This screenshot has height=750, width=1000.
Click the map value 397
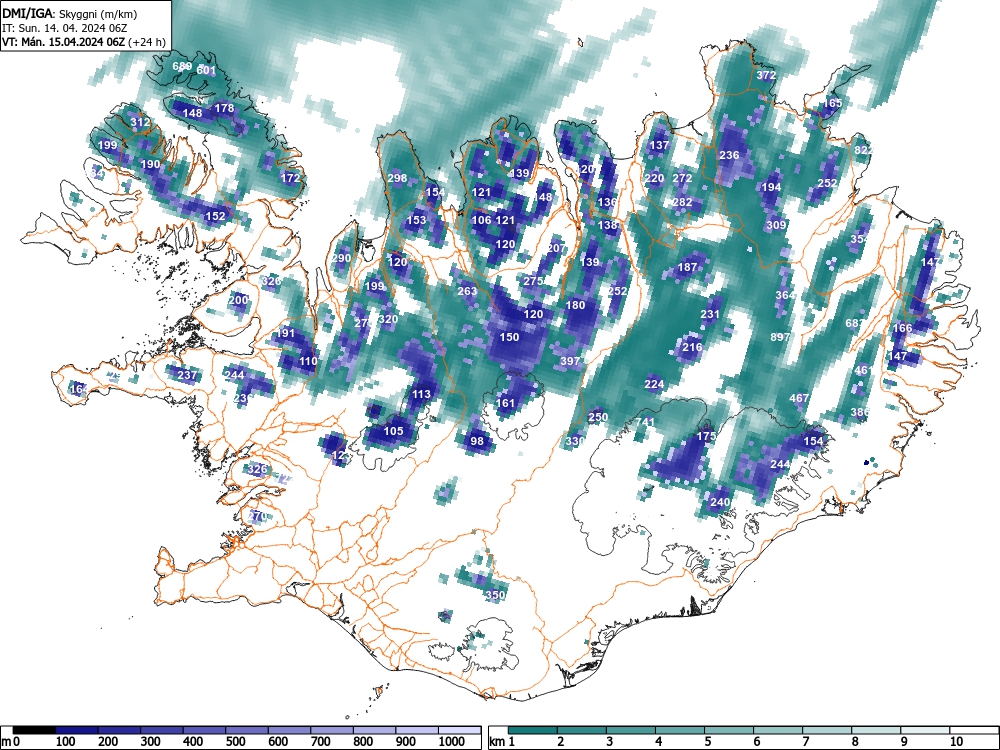pyautogui.click(x=570, y=361)
